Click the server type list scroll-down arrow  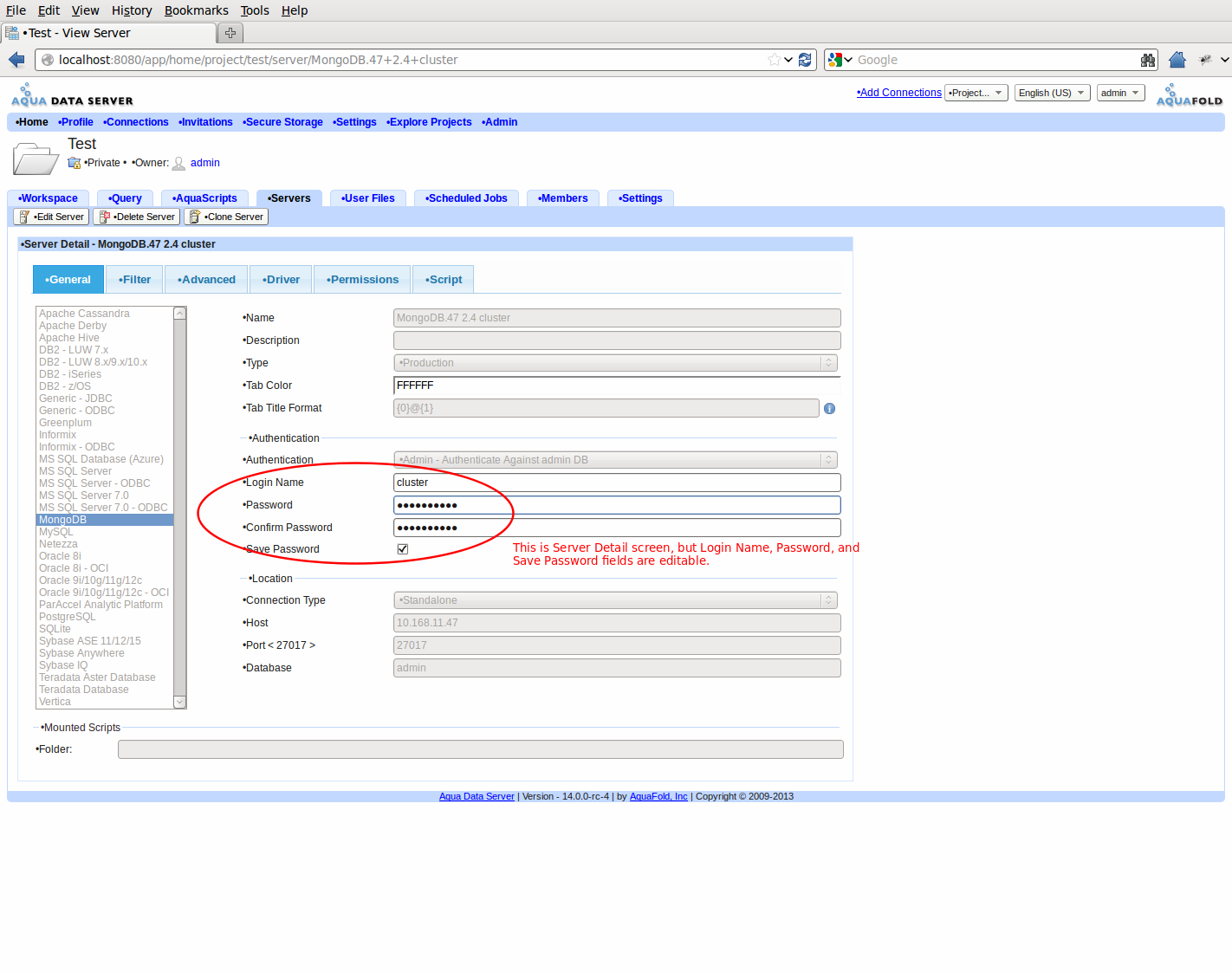180,702
